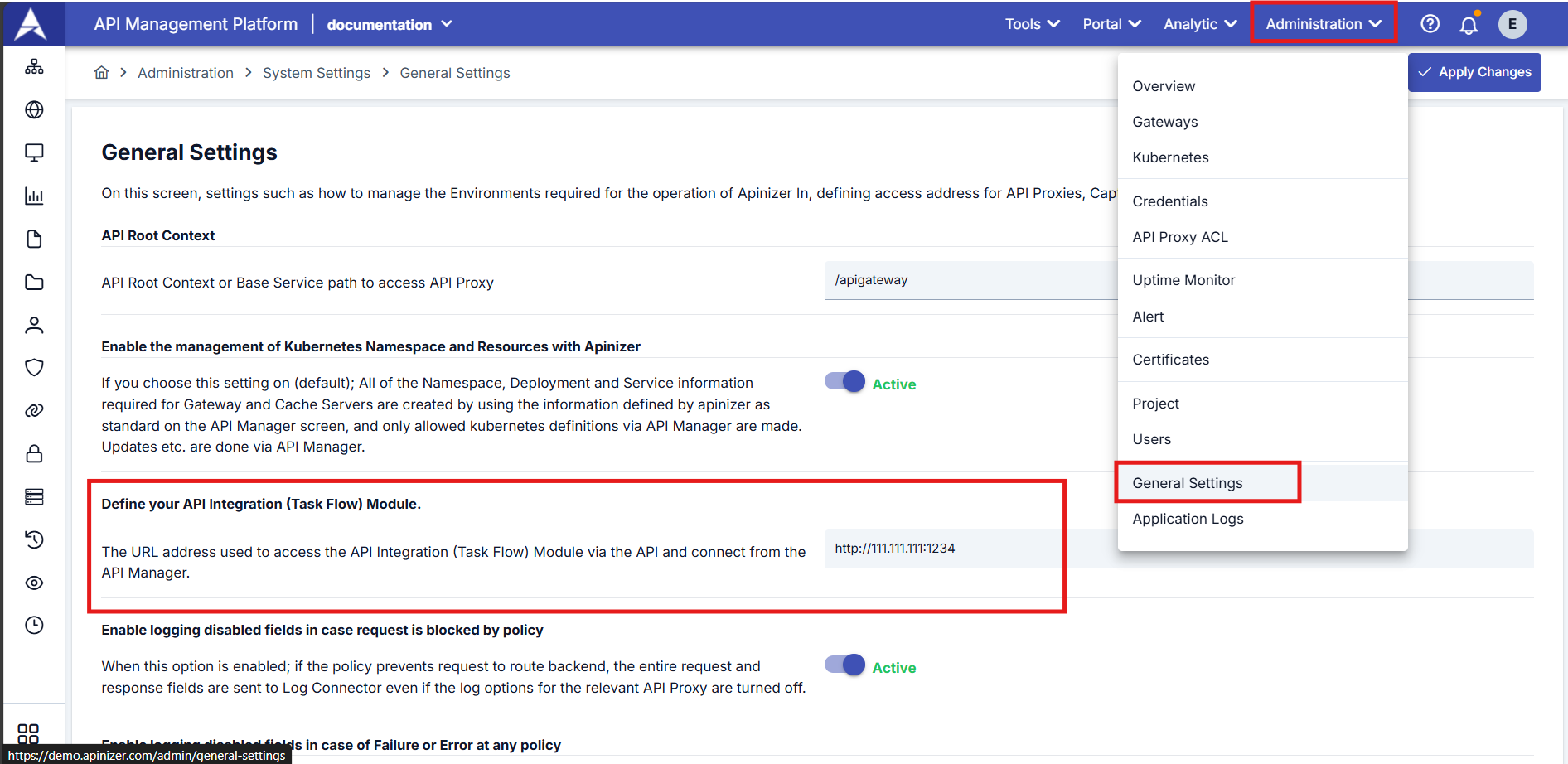1568x764 pixels.
Task: Click the help question mark icon
Action: click(1430, 24)
